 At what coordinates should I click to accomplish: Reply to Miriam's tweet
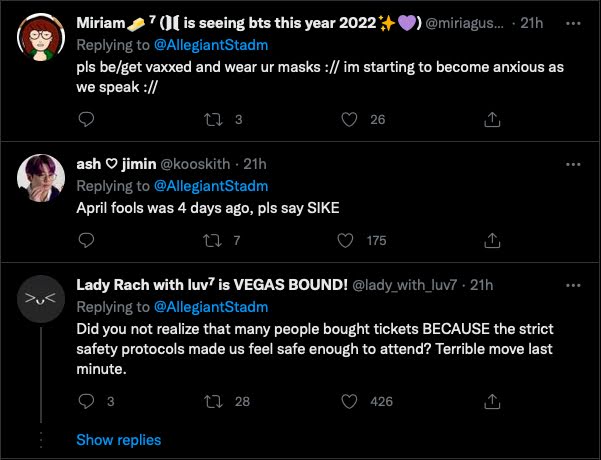tap(86, 120)
